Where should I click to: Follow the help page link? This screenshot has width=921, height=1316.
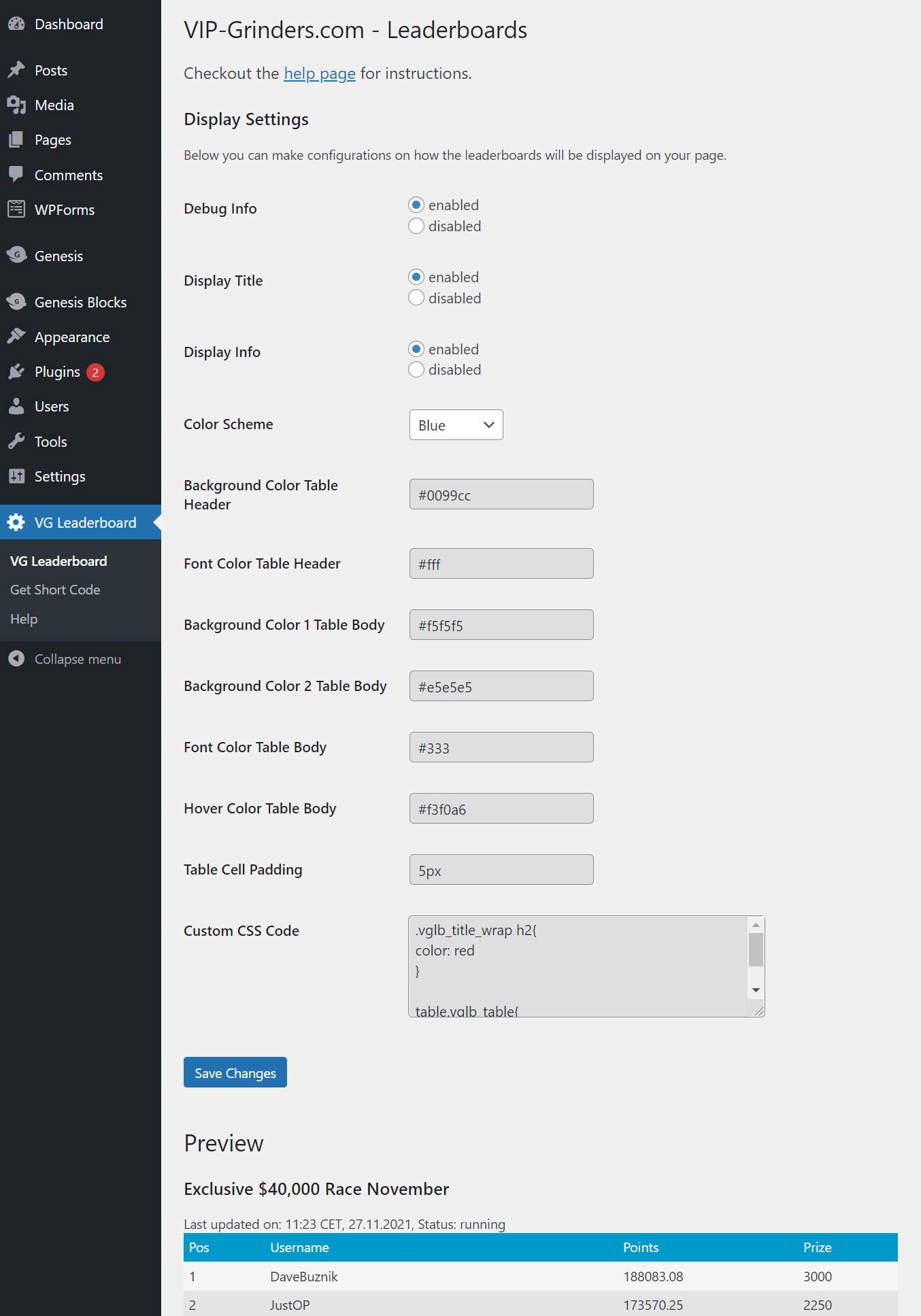pos(320,73)
